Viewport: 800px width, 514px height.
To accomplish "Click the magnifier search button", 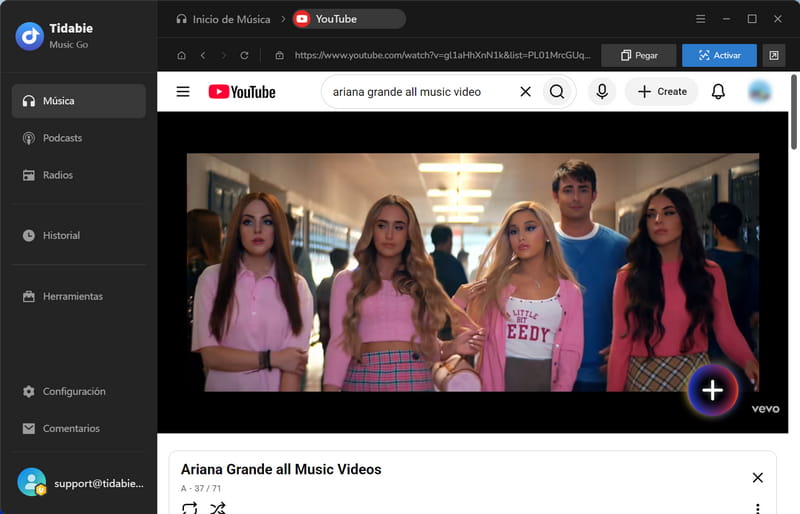I will tap(557, 92).
